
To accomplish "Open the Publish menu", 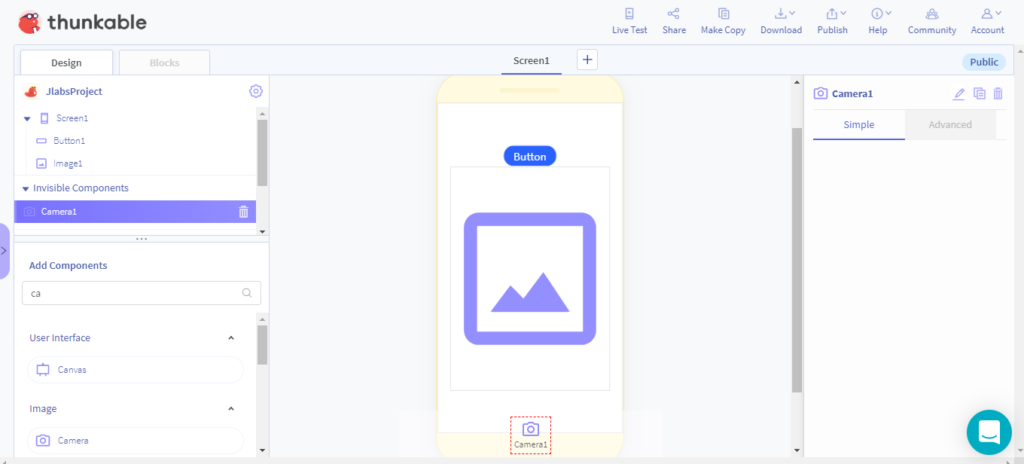I will (833, 22).
